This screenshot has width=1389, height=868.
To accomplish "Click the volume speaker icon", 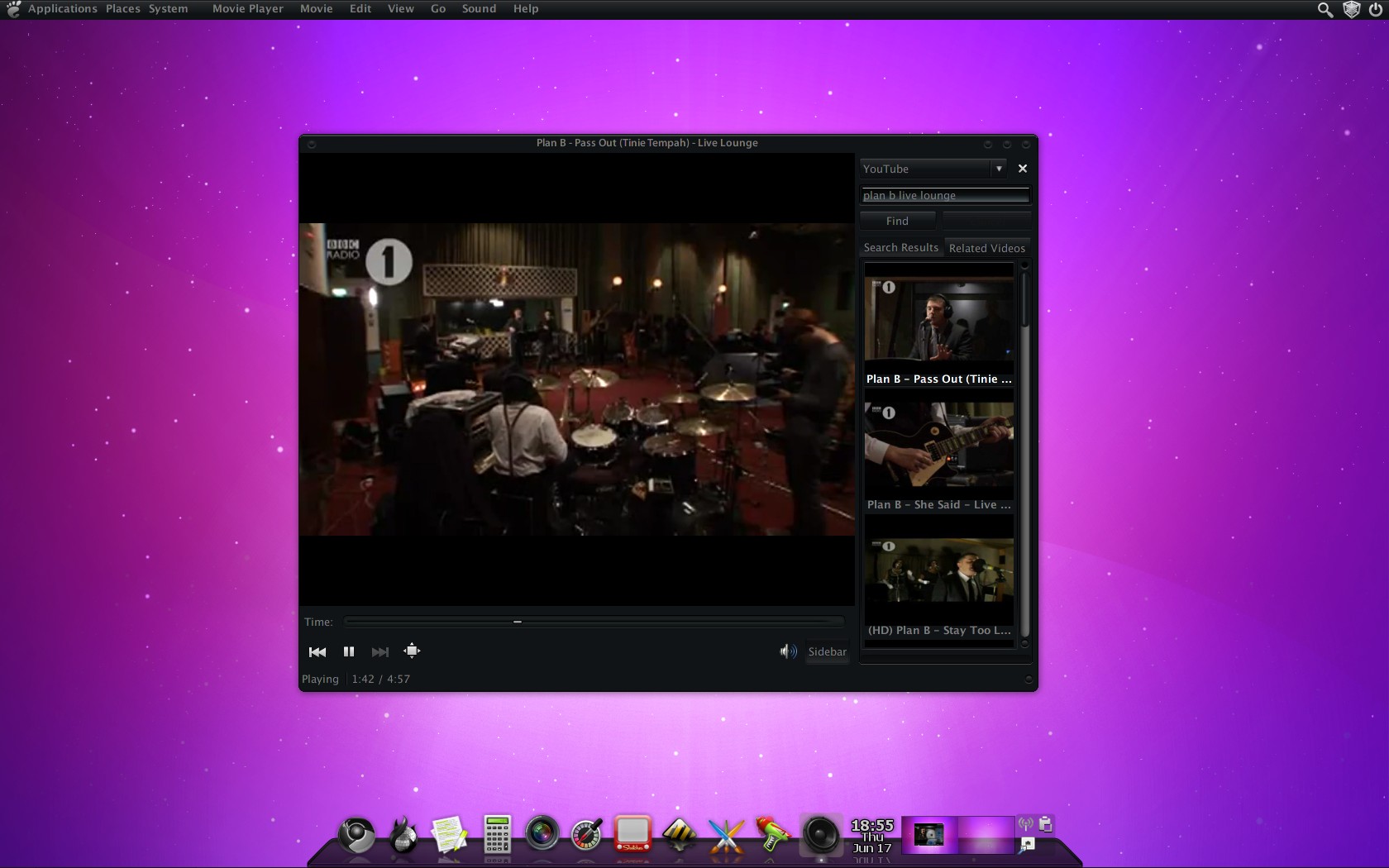I will pyautogui.click(x=788, y=651).
